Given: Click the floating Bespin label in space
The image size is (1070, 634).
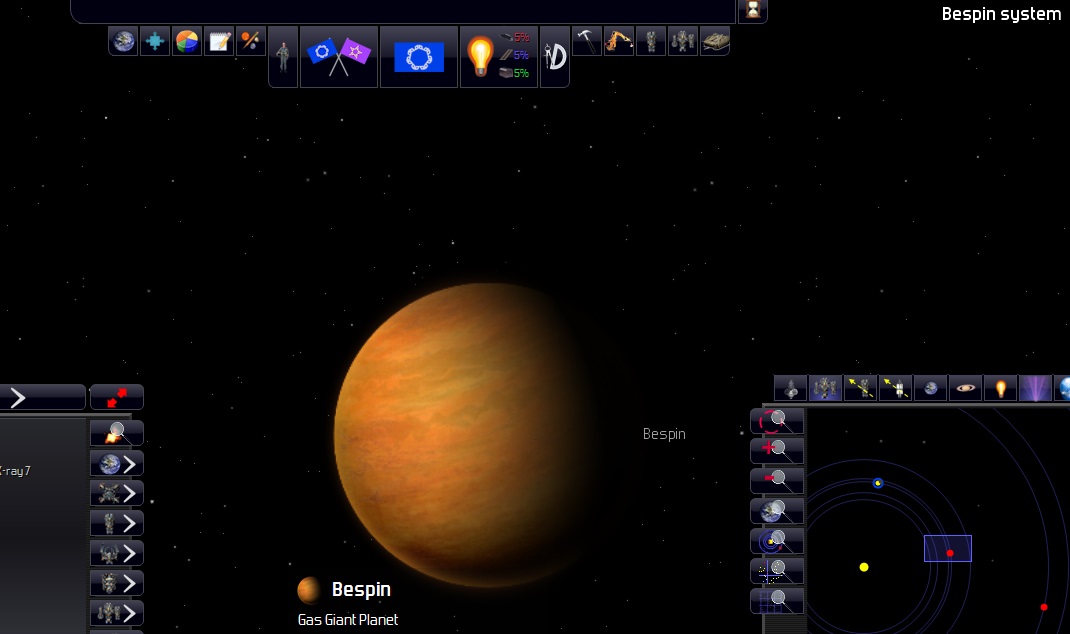Looking at the screenshot, I should coord(664,434).
